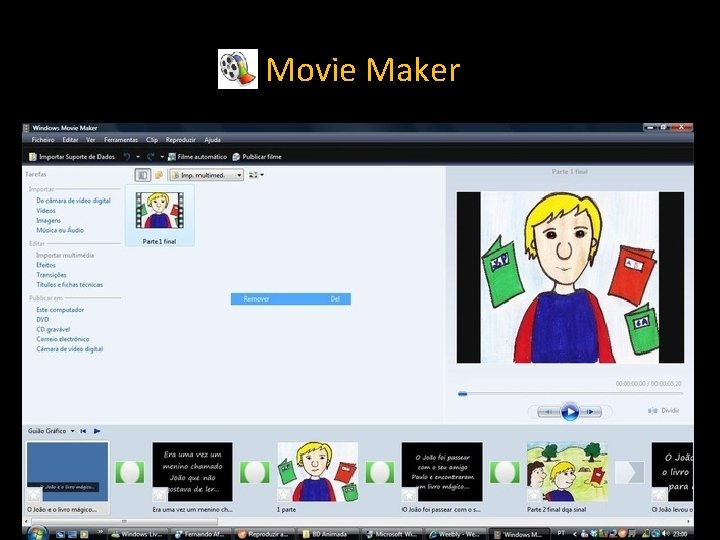Publish to DVD
Image resolution: width=720 pixels, height=540 pixels.
click(x=43, y=320)
